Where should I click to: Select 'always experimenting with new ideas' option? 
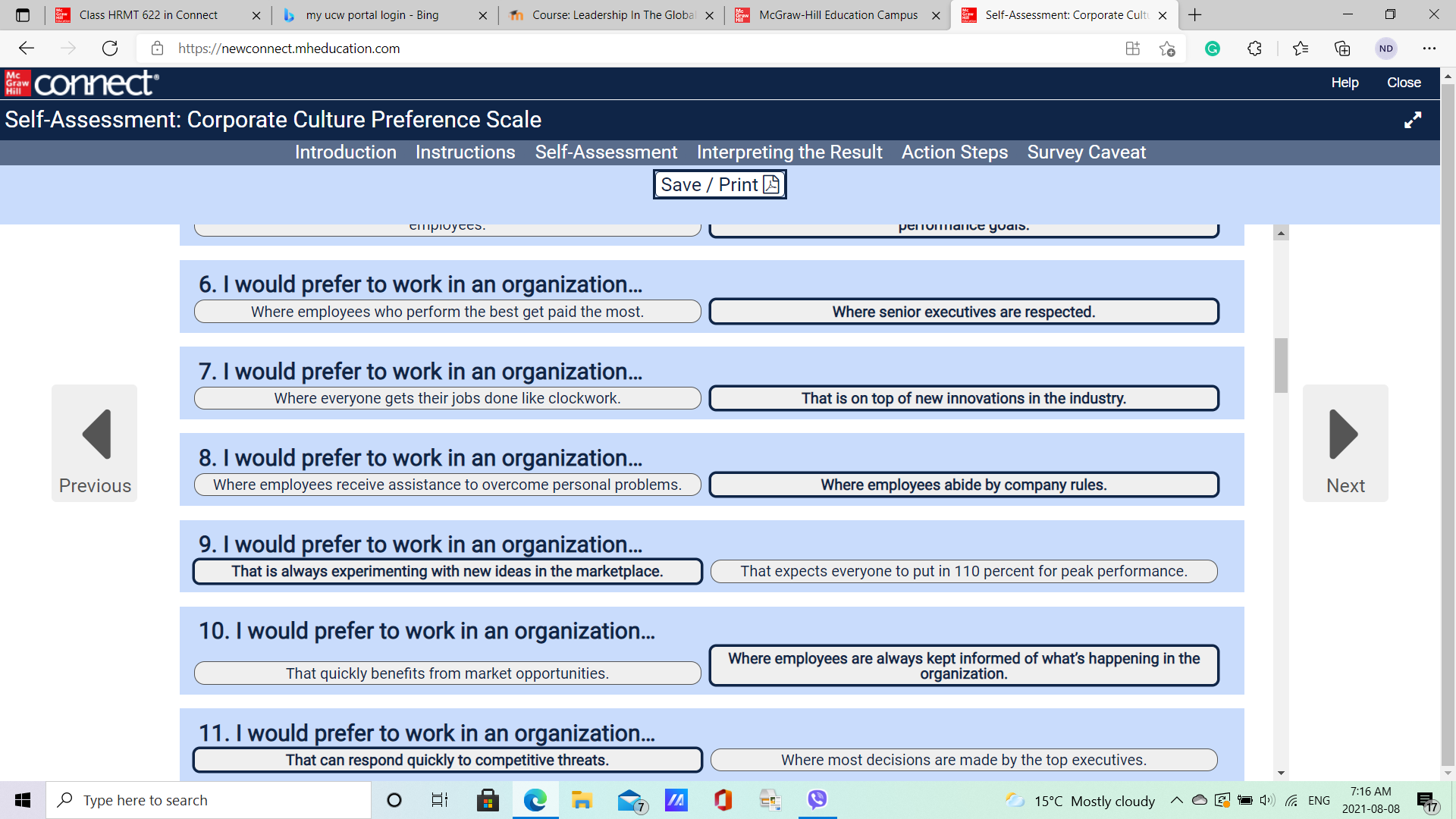pyautogui.click(x=447, y=571)
